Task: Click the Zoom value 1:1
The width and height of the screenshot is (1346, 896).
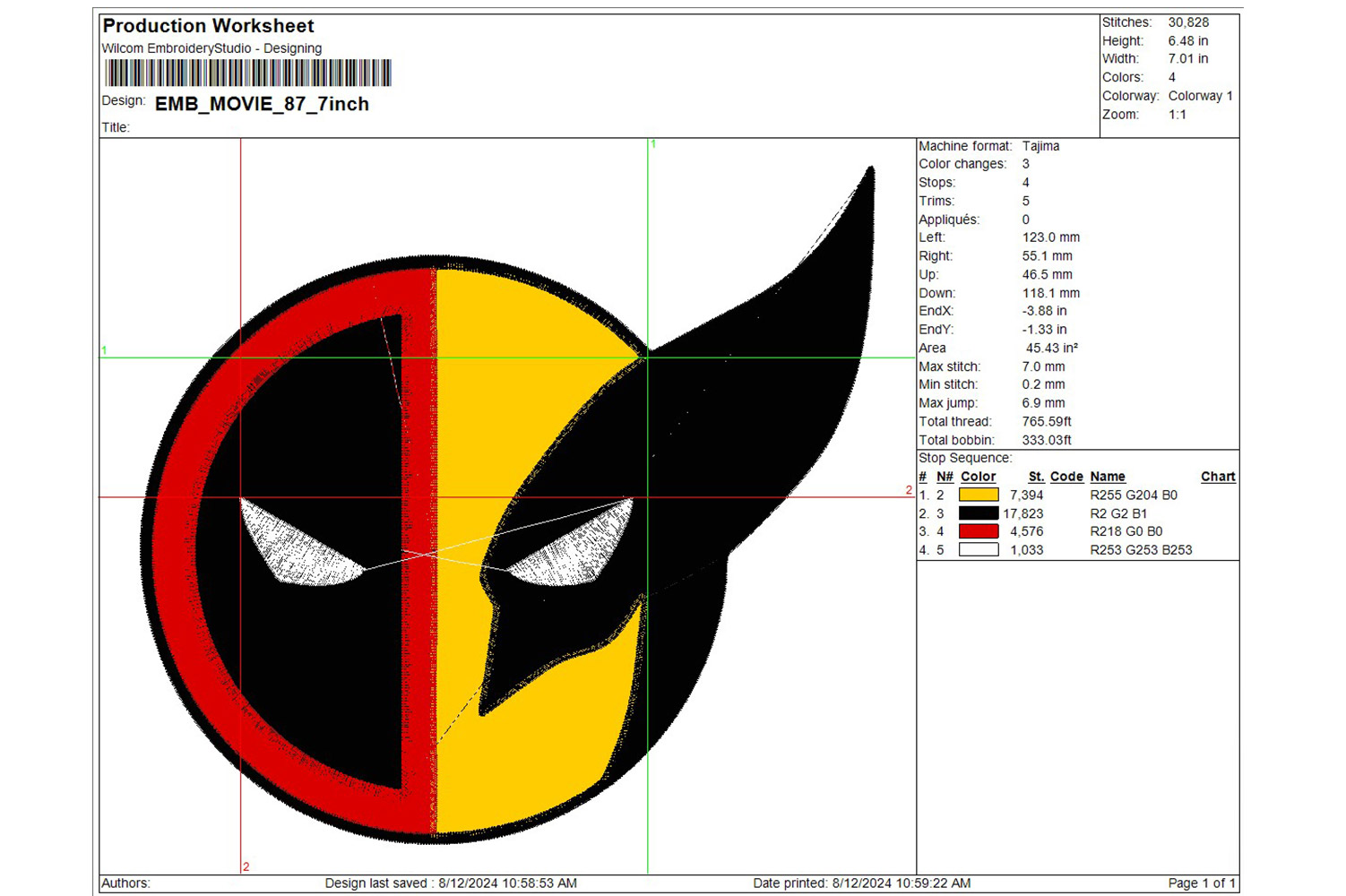Action: (1178, 115)
